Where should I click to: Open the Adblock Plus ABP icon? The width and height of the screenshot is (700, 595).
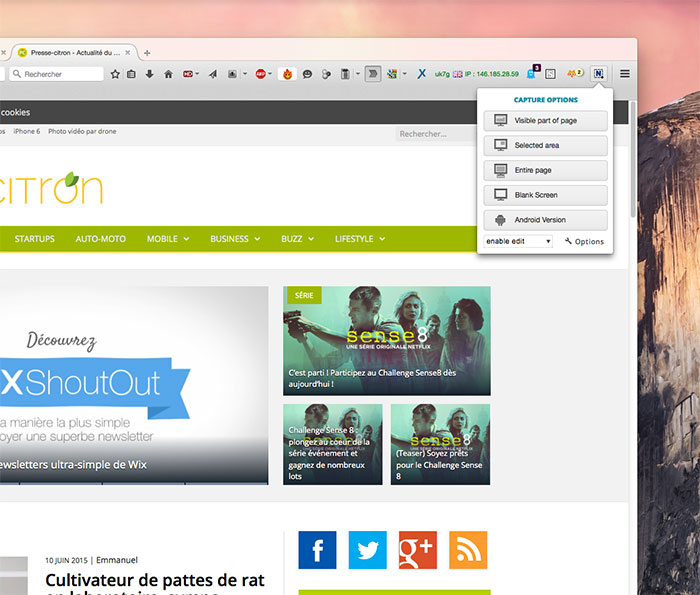coord(261,74)
